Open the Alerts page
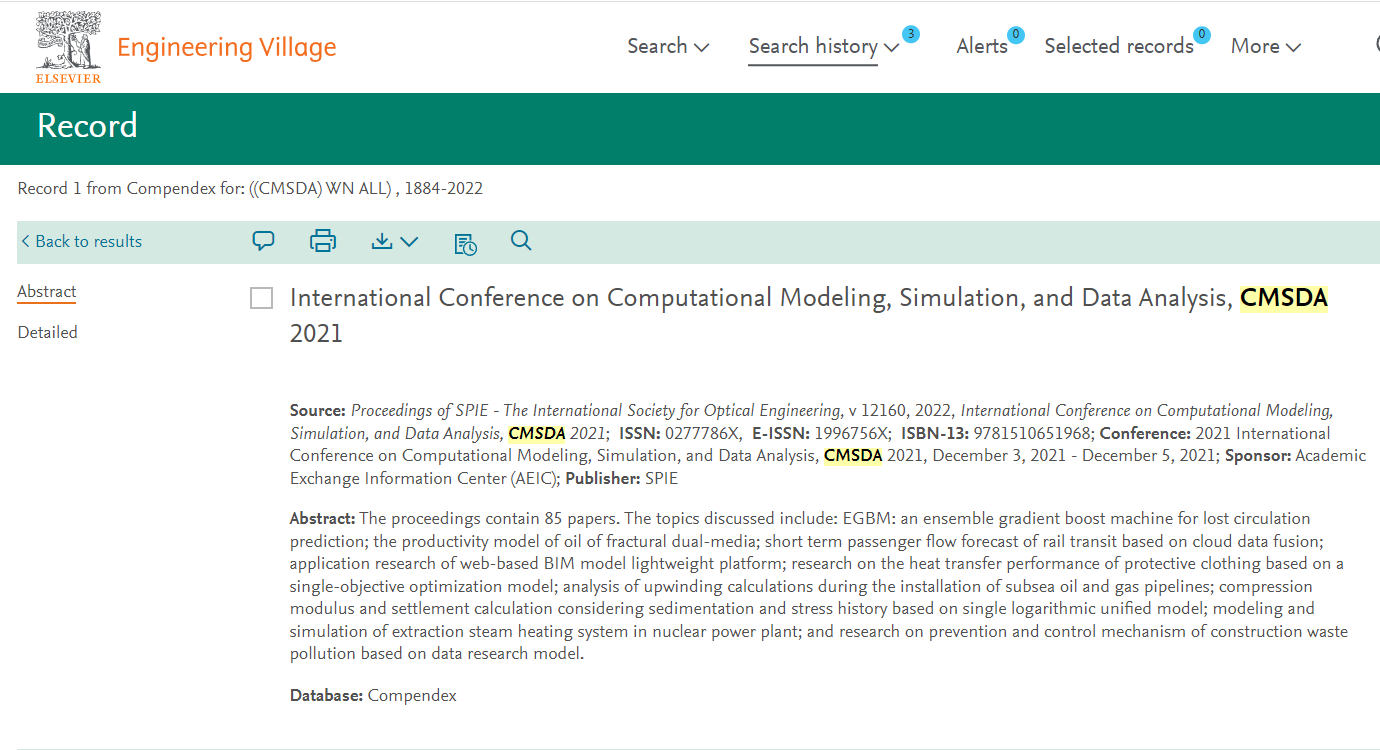The height and width of the screenshot is (750, 1380). click(x=981, y=46)
